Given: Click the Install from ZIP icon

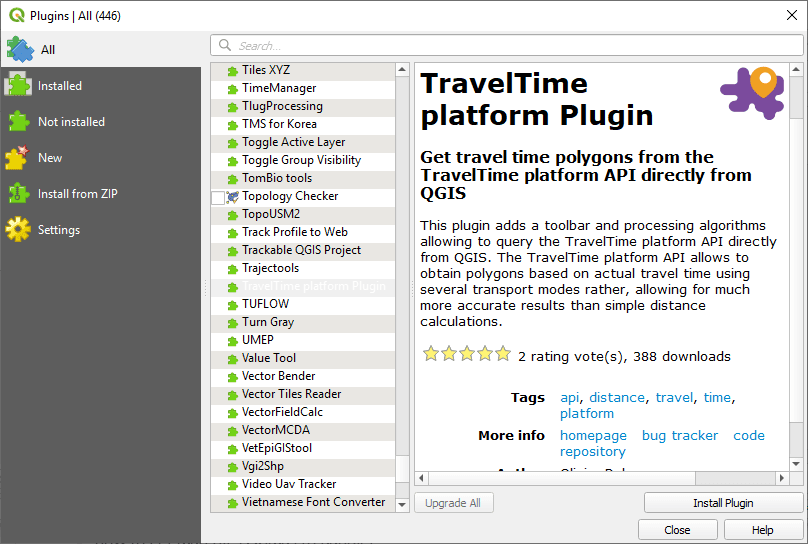Looking at the screenshot, I should (19, 194).
